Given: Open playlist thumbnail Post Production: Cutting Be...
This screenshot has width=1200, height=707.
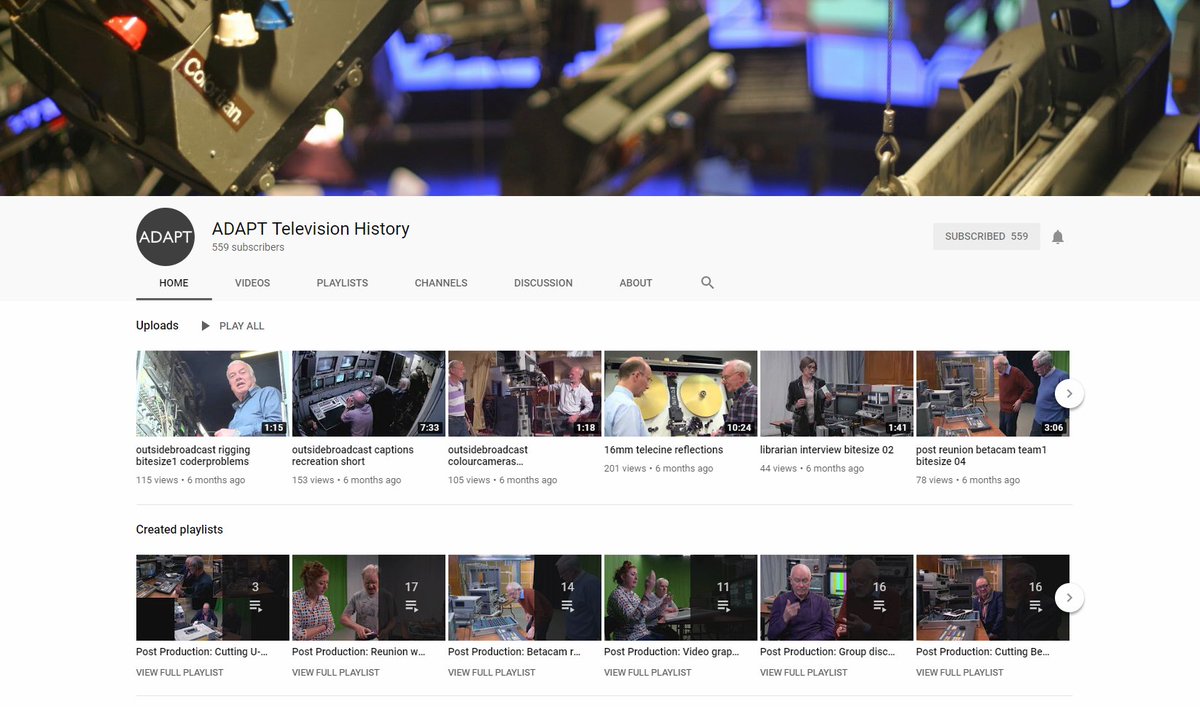Looking at the screenshot, I should click(993, 598).
